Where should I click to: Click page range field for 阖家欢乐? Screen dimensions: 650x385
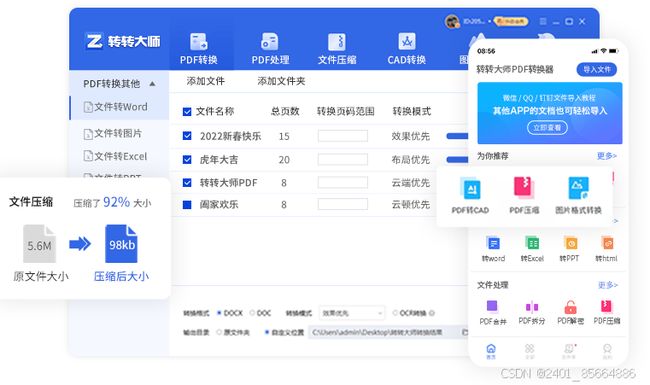point(343,204)
